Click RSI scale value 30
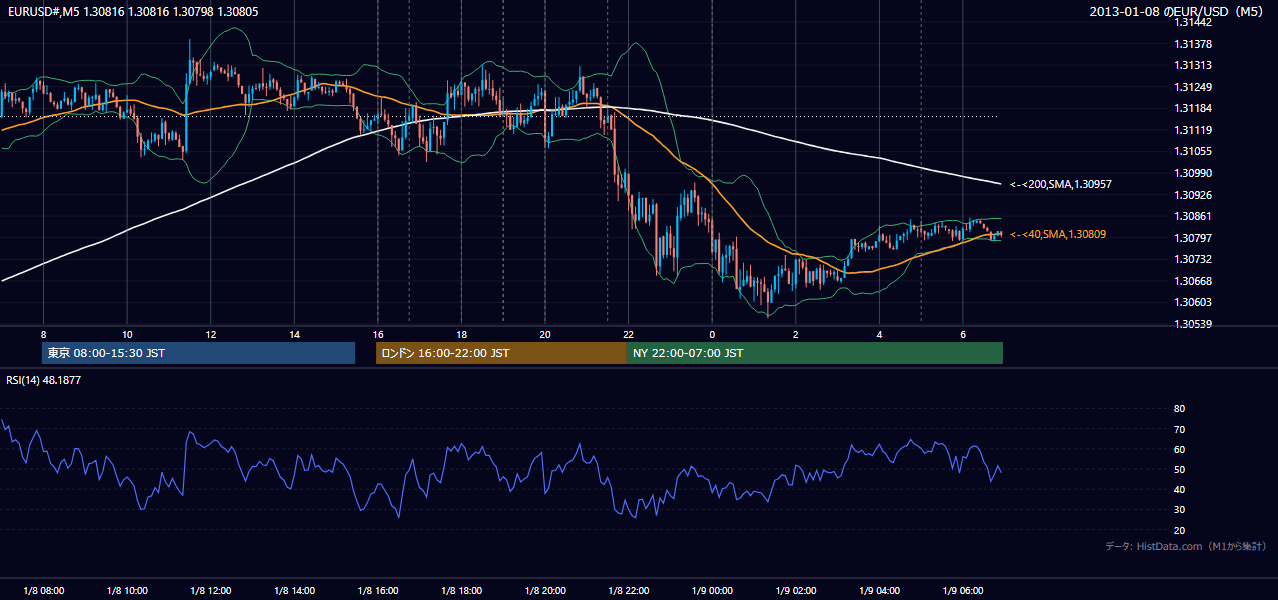The image size is (1278, 600). [x=1180, y=510]
